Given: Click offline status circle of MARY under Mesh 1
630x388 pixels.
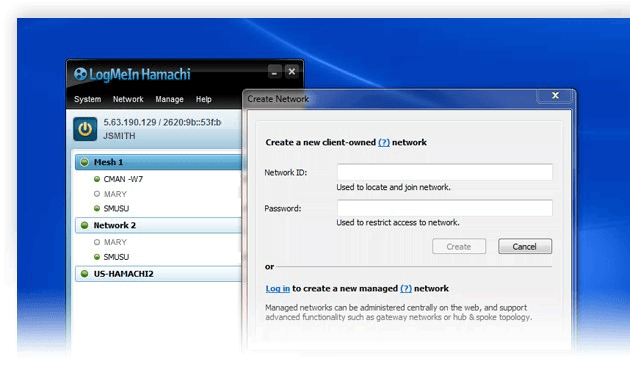Looking at the screenshot, I should tap(97, 194).
